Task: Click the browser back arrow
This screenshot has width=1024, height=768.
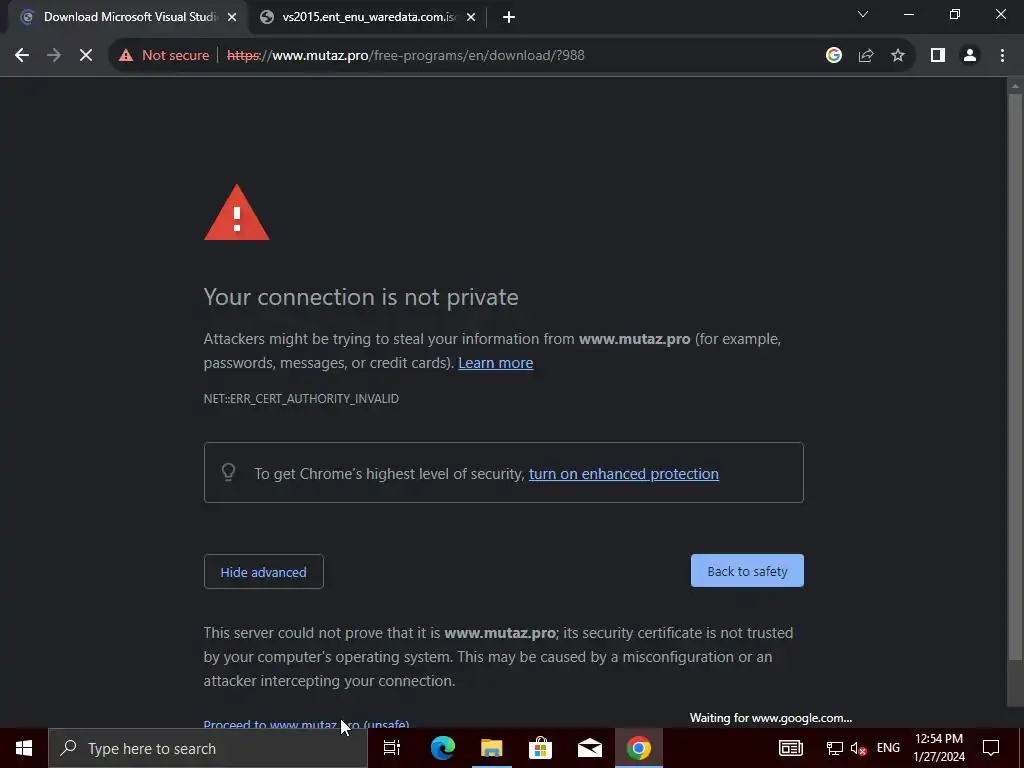Action: click(x=22, y=56)
